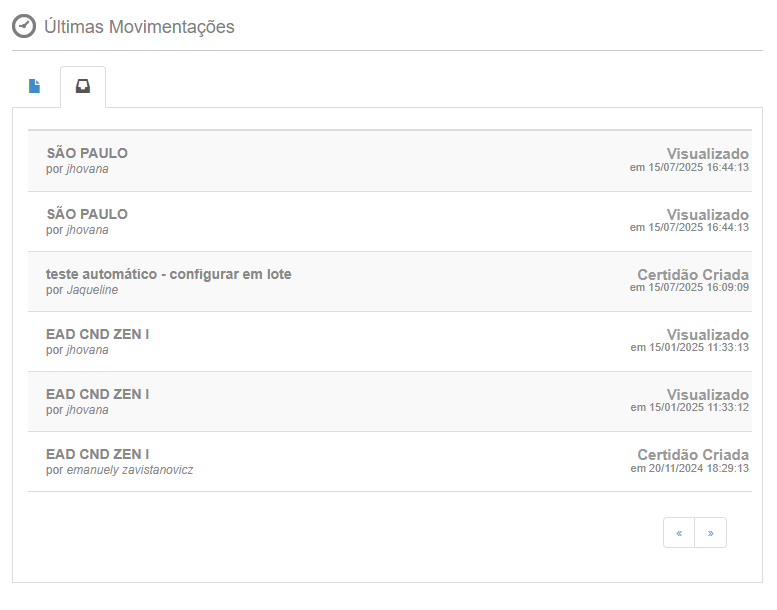777x610 pixels.
Task: Open EAD CND ZEN I by emanuely zavistanovicz
Action: [x=98, y=454]
